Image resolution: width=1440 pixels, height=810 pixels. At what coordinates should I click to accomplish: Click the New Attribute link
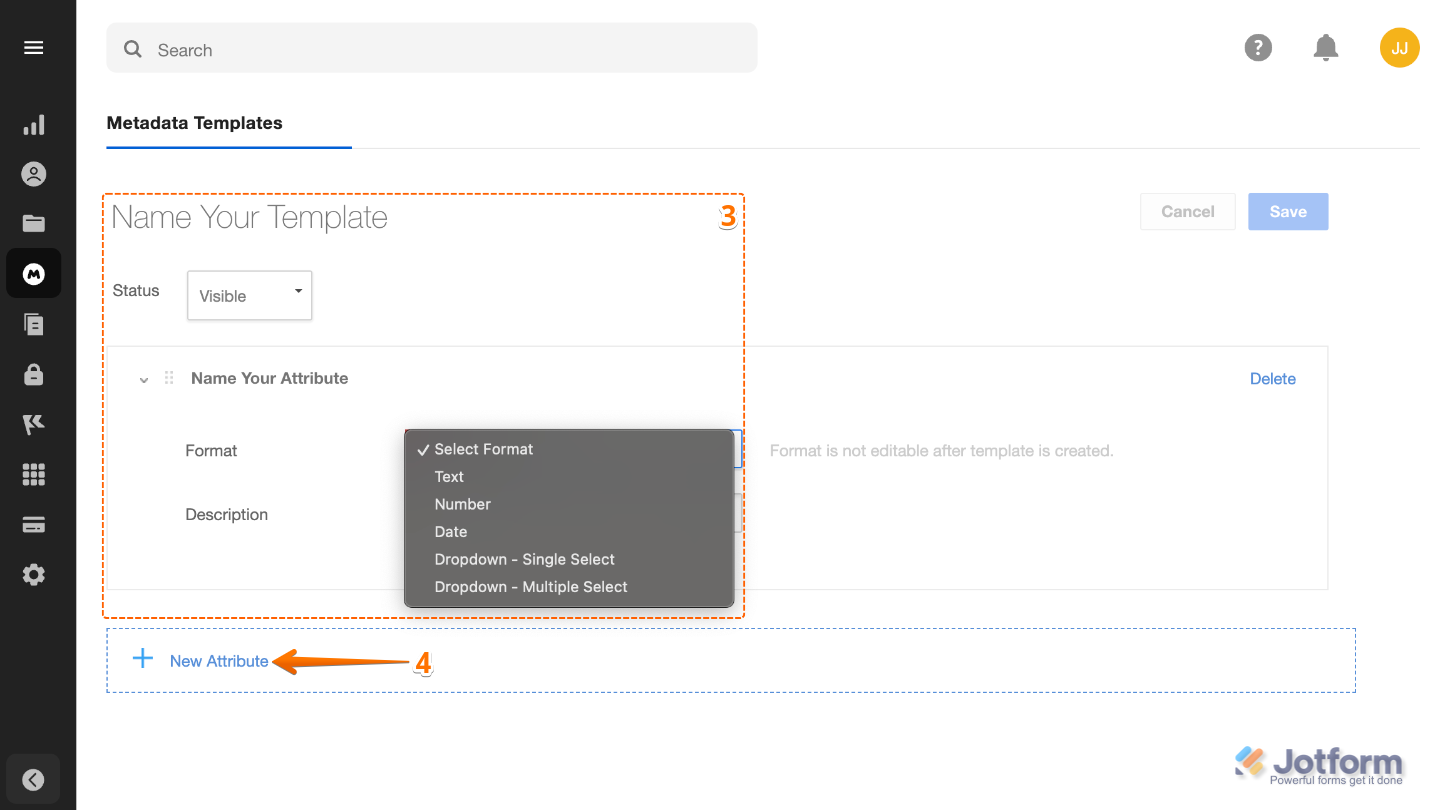coord(219,661)
